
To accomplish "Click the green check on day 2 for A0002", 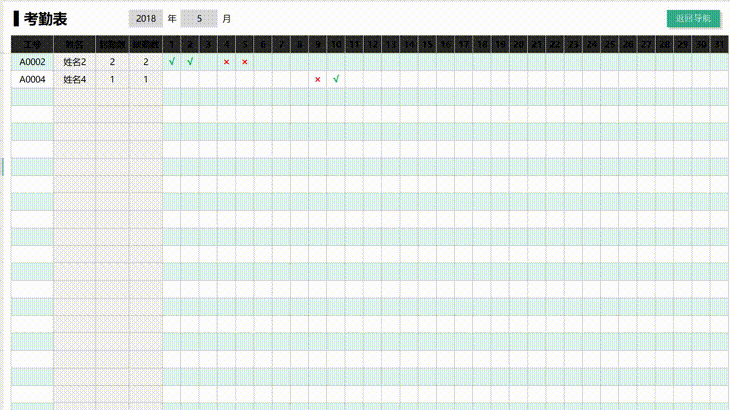I will pos(190,62).
